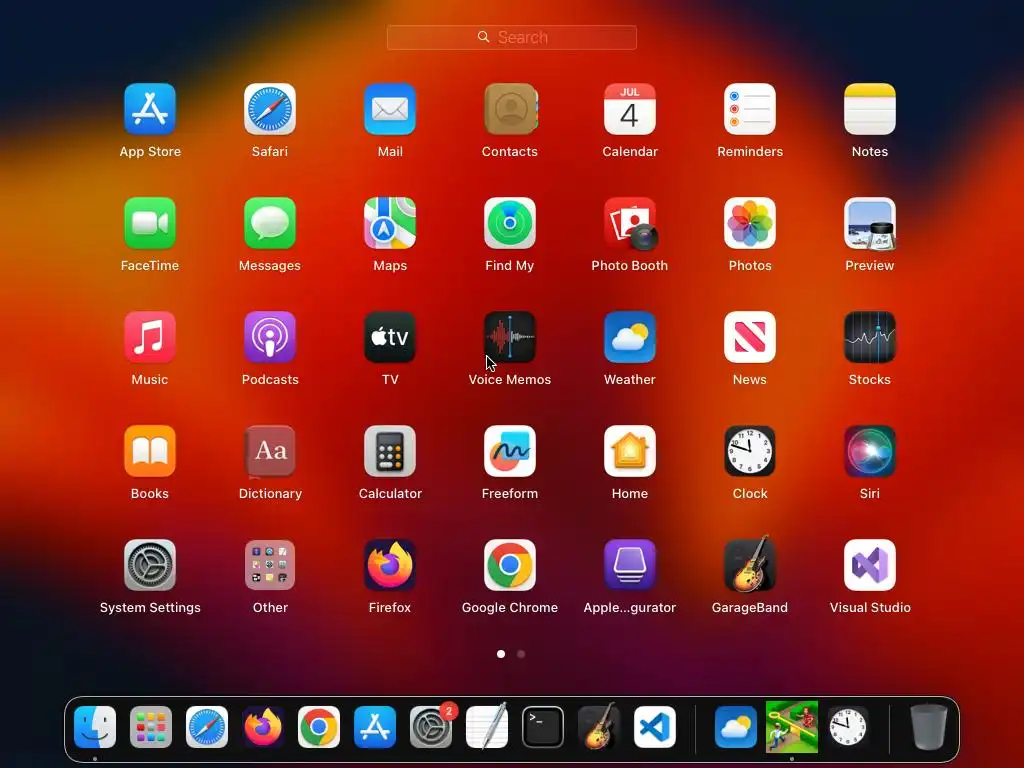Open Calendar showing JUL 4
Screen dimensions: 1024x768
[x=630, y=109]
